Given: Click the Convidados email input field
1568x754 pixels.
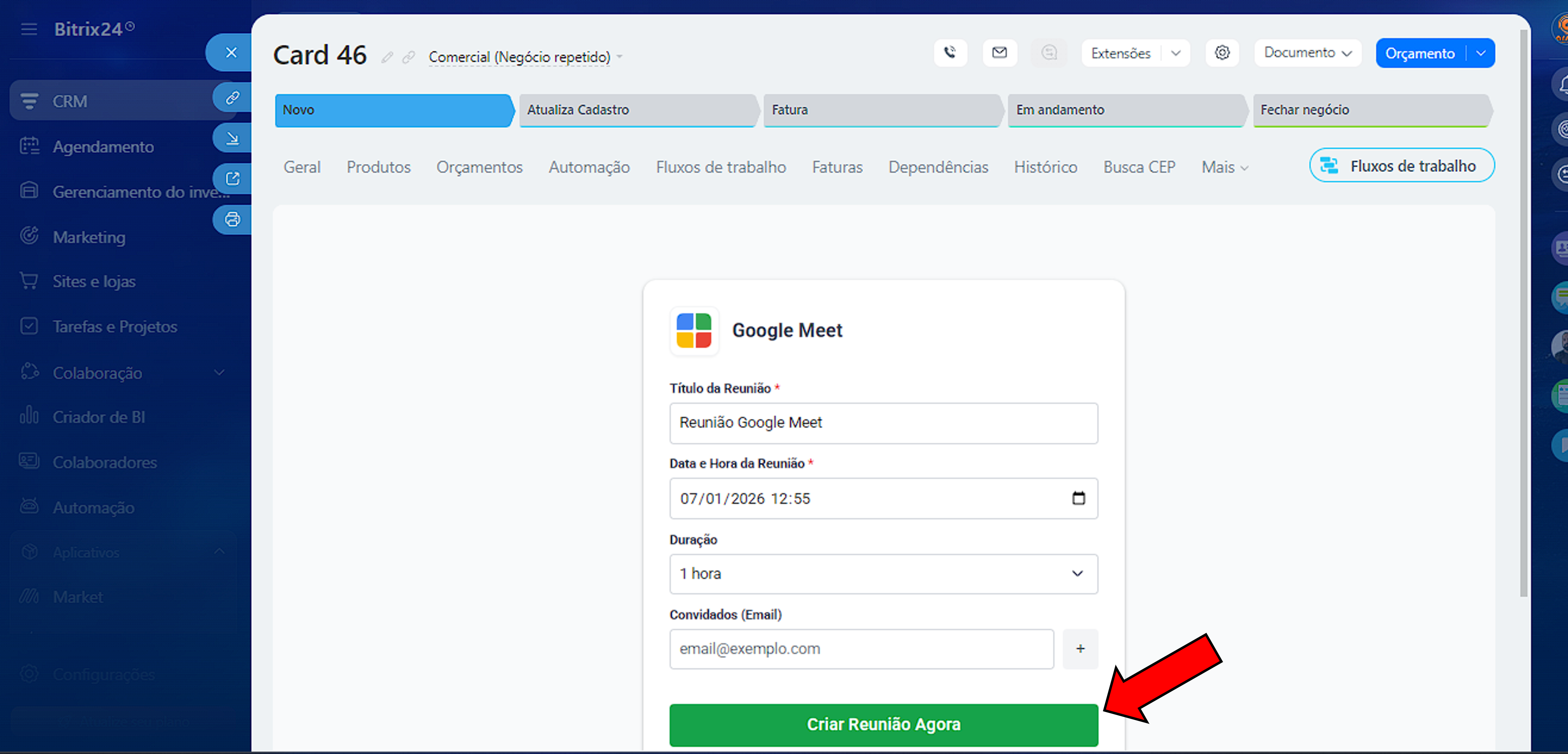Looking at the screenshot, I should pos(861,649).
